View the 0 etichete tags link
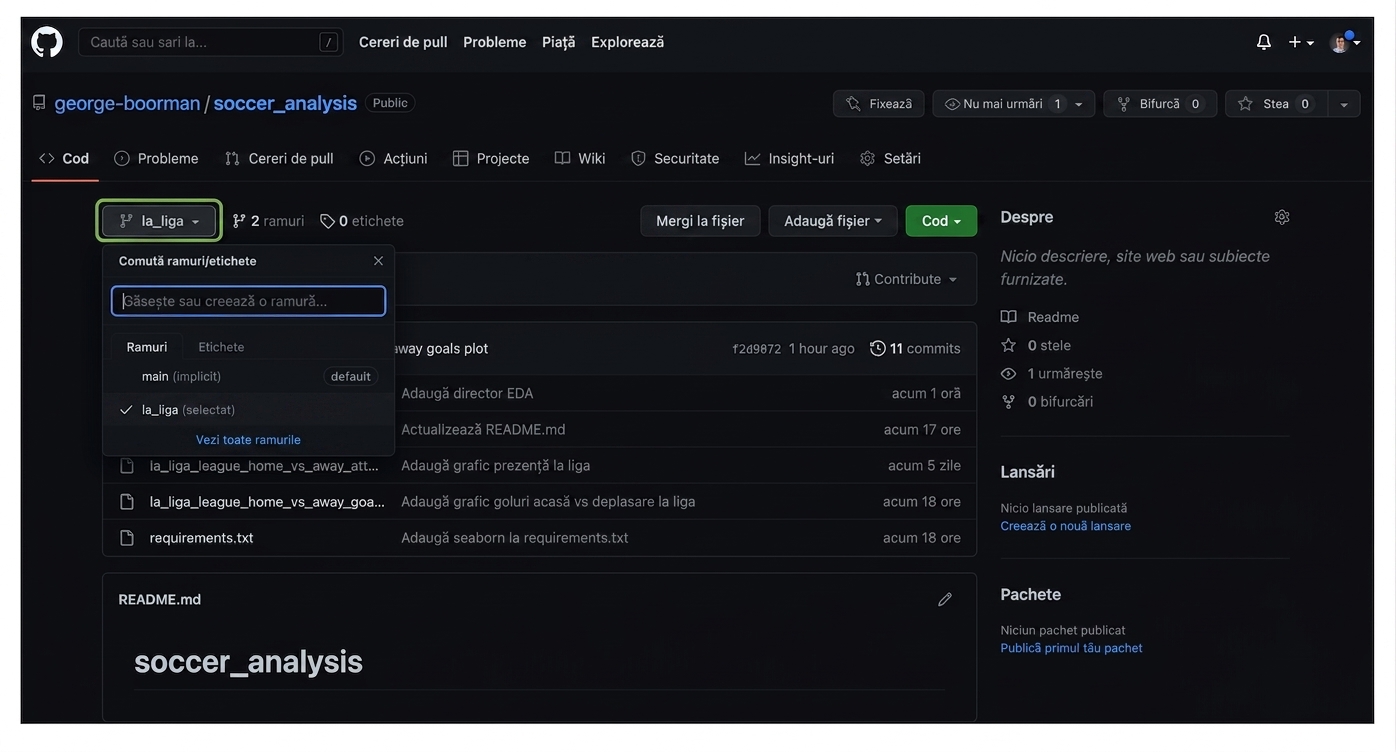 tap(362, 221)
